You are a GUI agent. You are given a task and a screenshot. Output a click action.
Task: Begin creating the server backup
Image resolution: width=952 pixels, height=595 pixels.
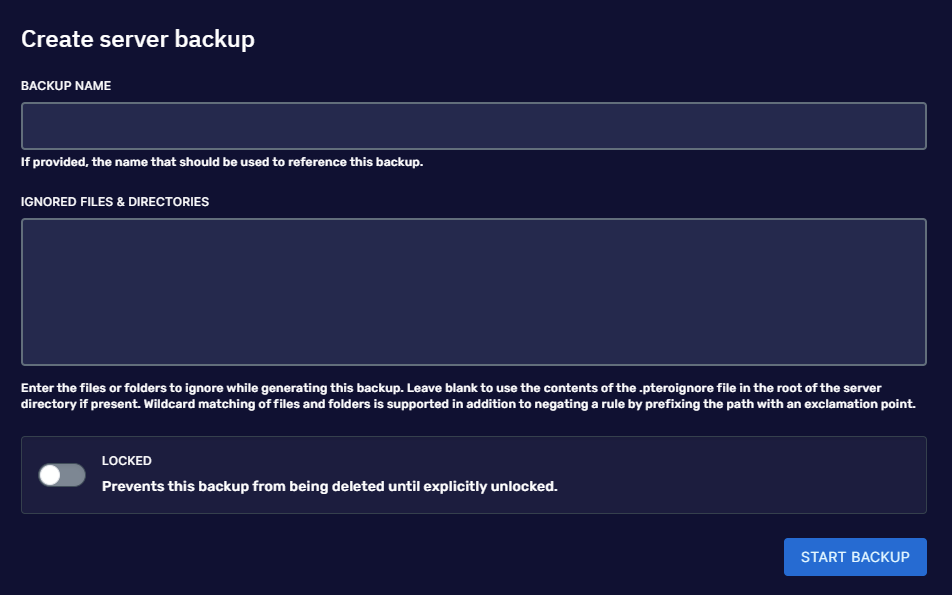pyautogui.click(x=855, y=557)
